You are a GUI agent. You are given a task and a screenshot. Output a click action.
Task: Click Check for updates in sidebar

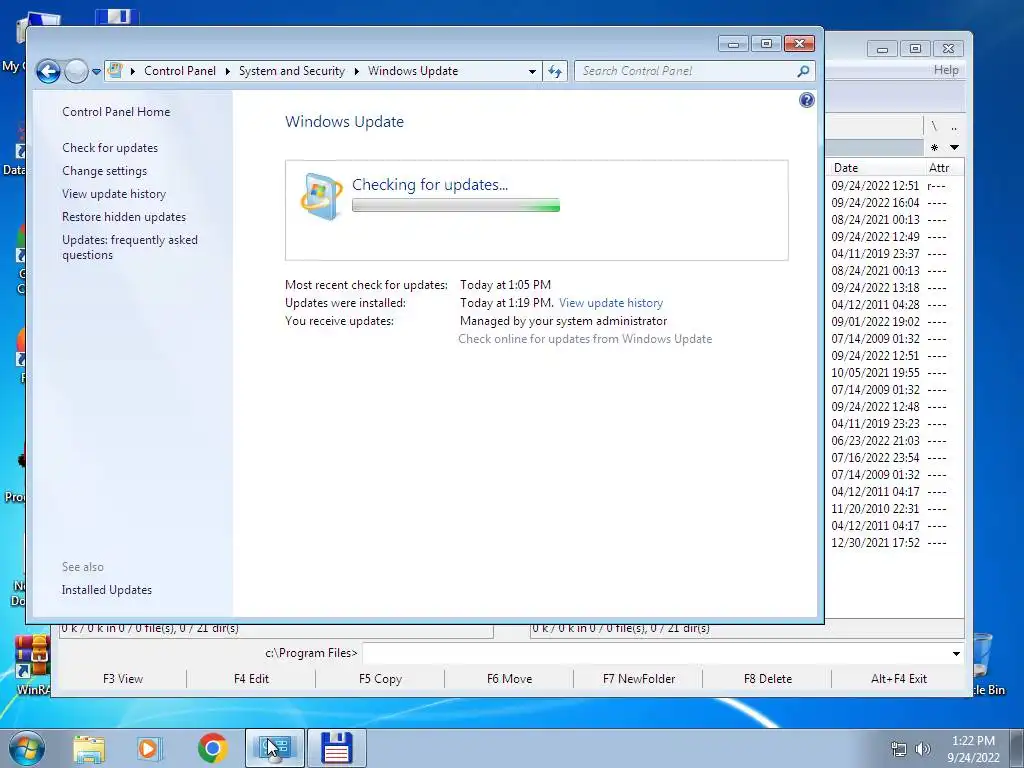tap(110, 148)
